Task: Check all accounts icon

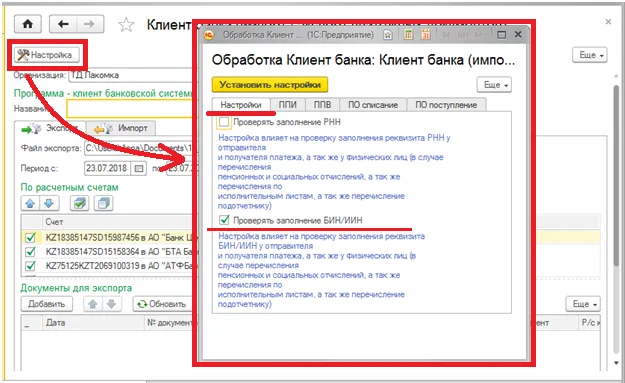Action: click(79, 204)
